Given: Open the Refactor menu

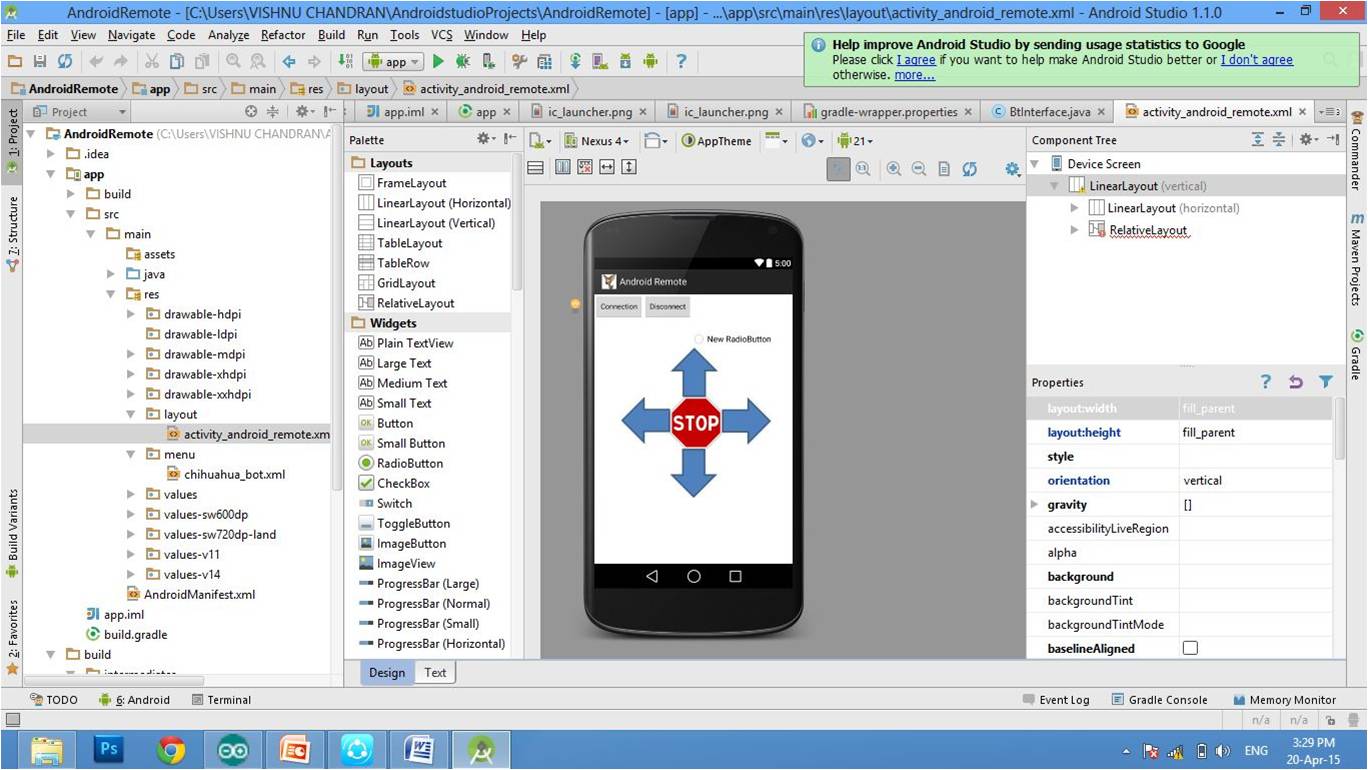Looking at the screenshot, I should (283, 35).
